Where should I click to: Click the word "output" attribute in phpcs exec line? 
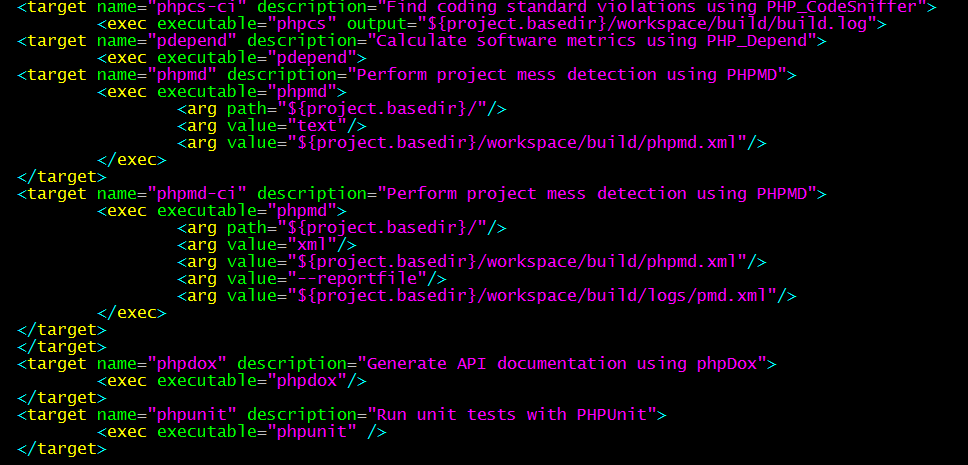tap(377, 25)
